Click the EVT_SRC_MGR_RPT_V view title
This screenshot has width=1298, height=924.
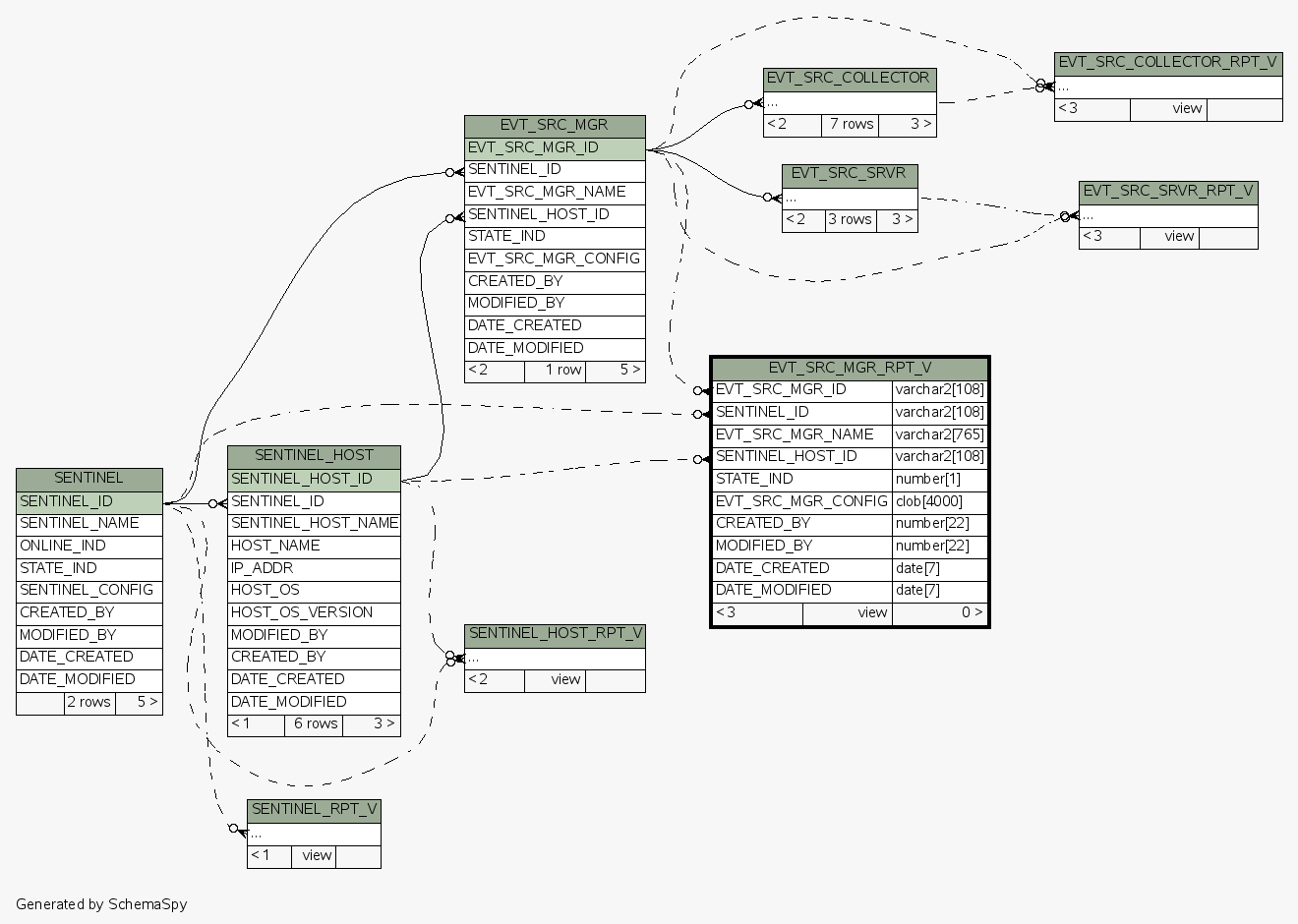coord(849,368)
